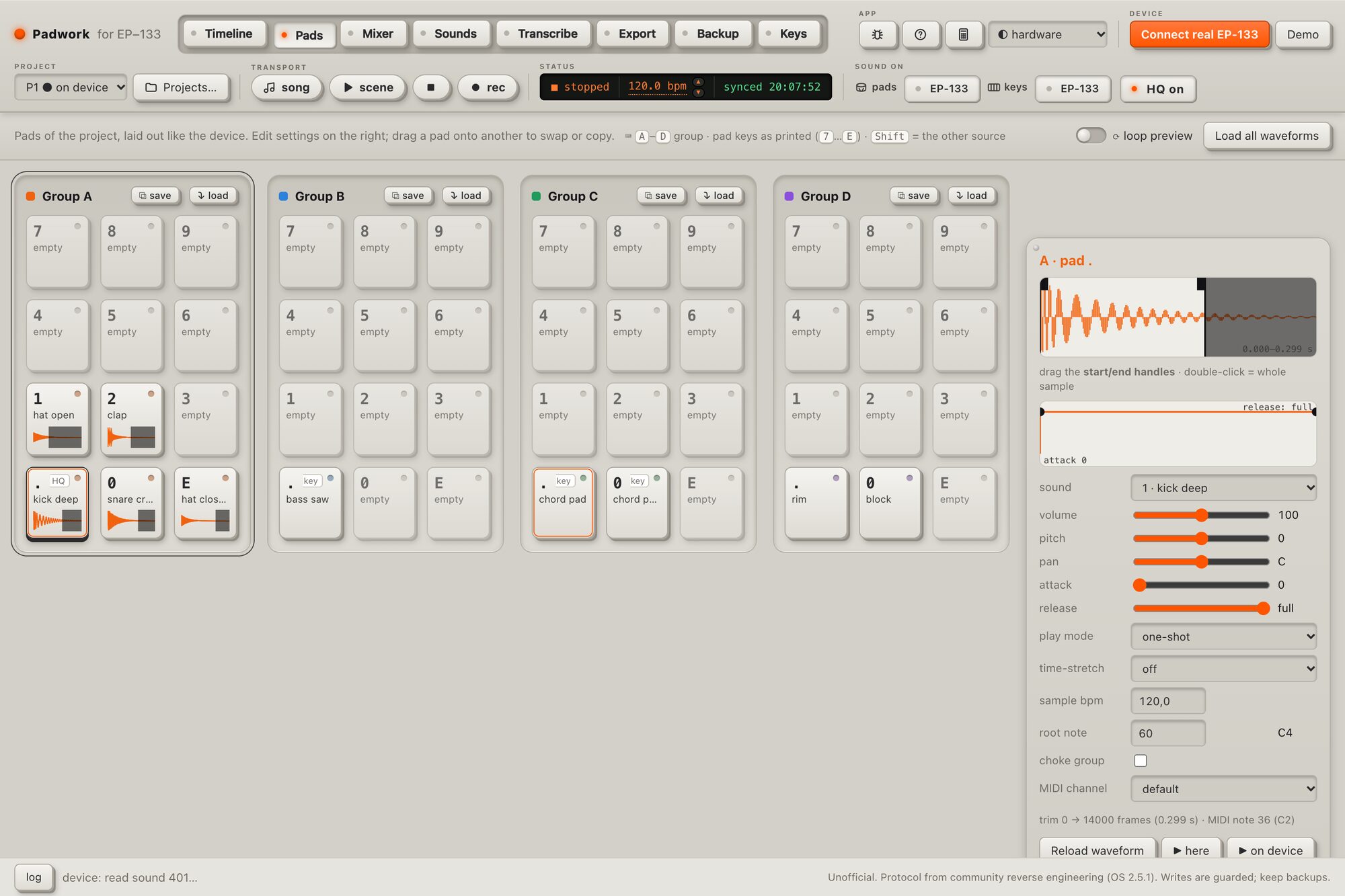Select the clap pad in Group A

[131, 419]
